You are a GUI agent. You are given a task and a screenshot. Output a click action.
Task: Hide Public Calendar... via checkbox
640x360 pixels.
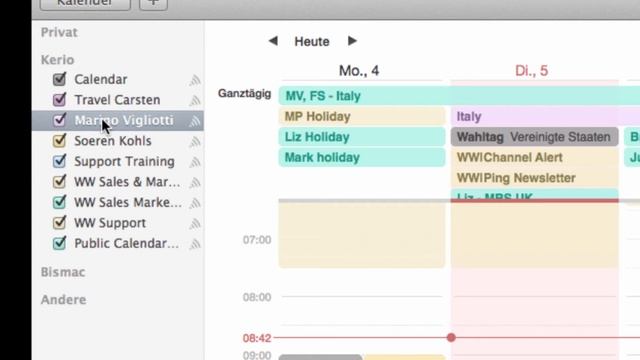click(x=60, y=243)
